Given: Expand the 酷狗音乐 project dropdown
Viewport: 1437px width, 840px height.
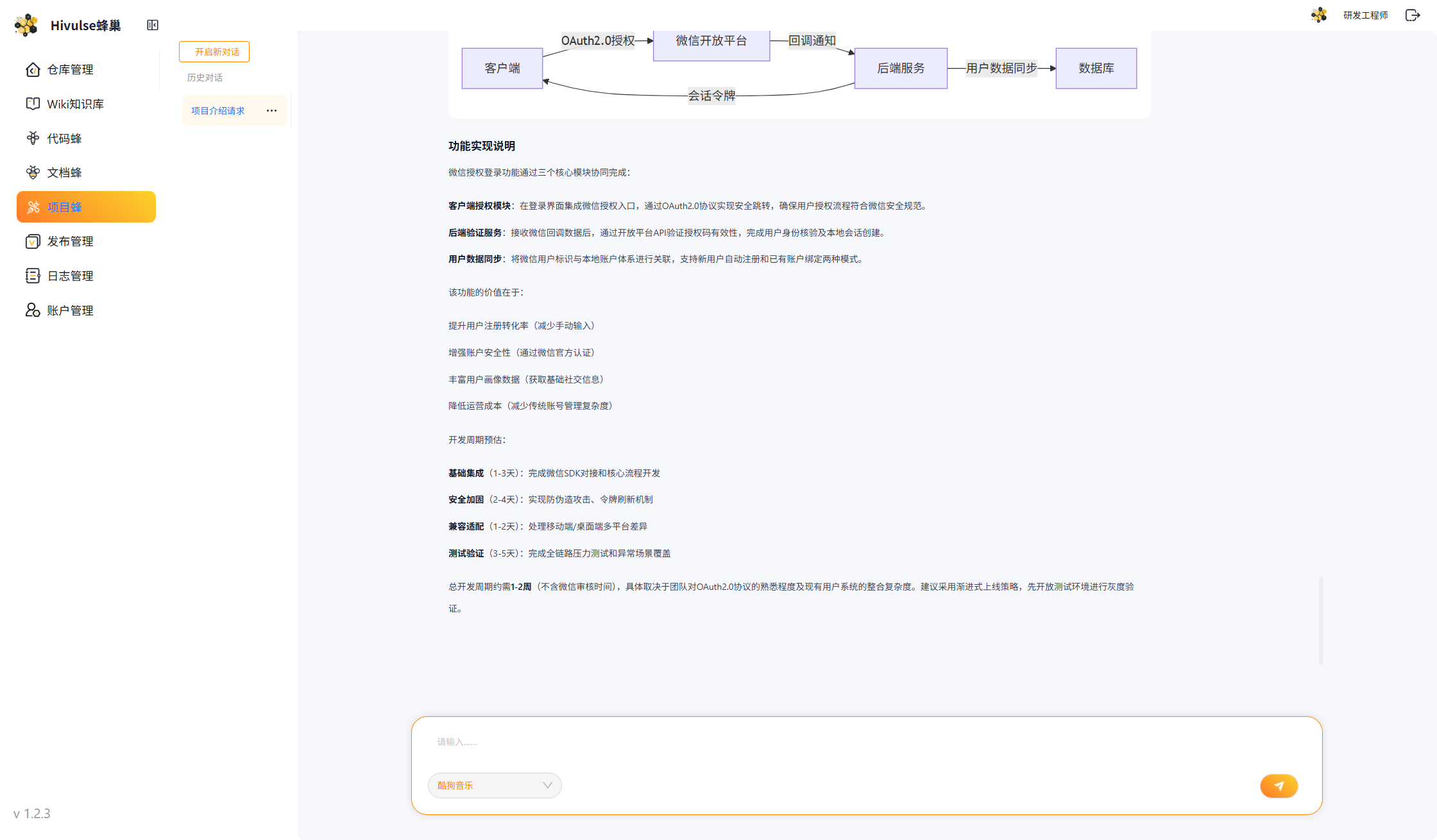Looking at the screenshot, I should (x=495, y=785).
